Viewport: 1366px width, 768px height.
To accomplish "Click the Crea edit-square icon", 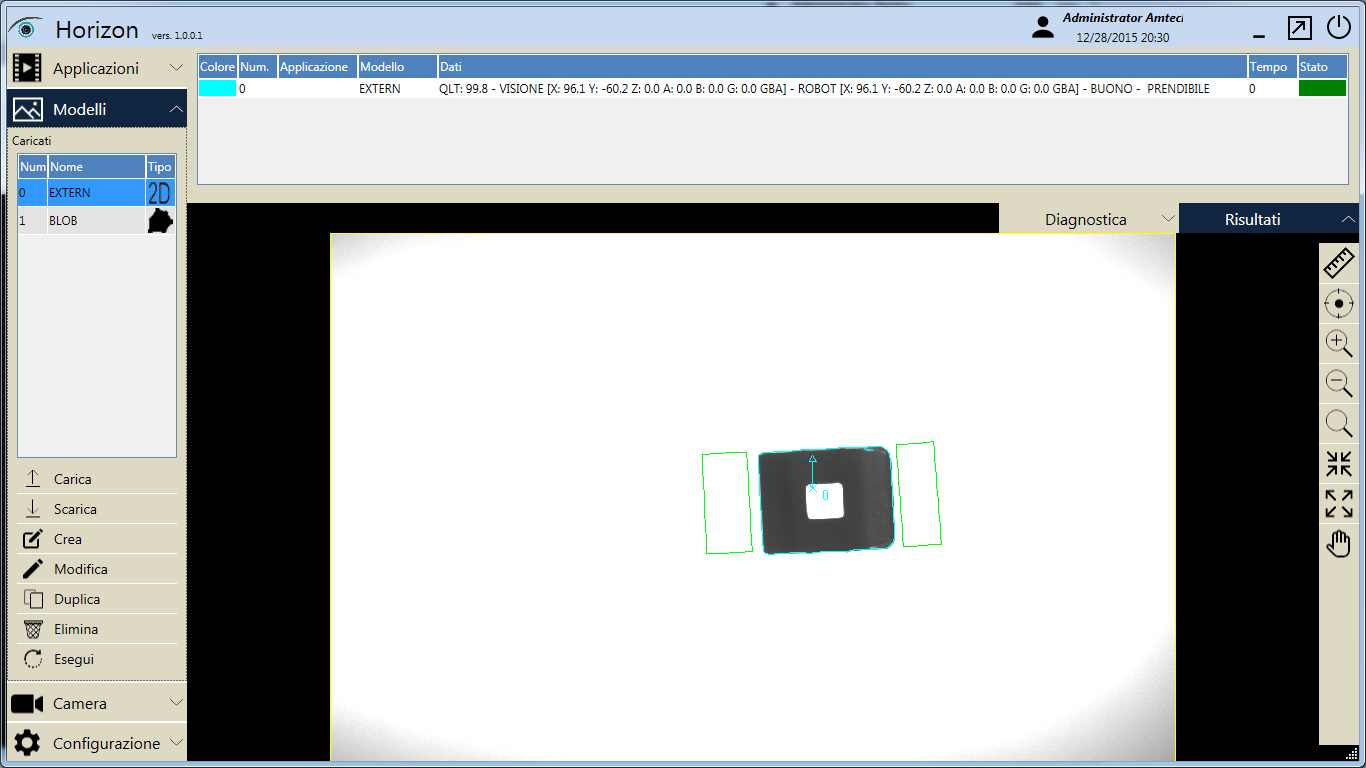I will point(33,539).
